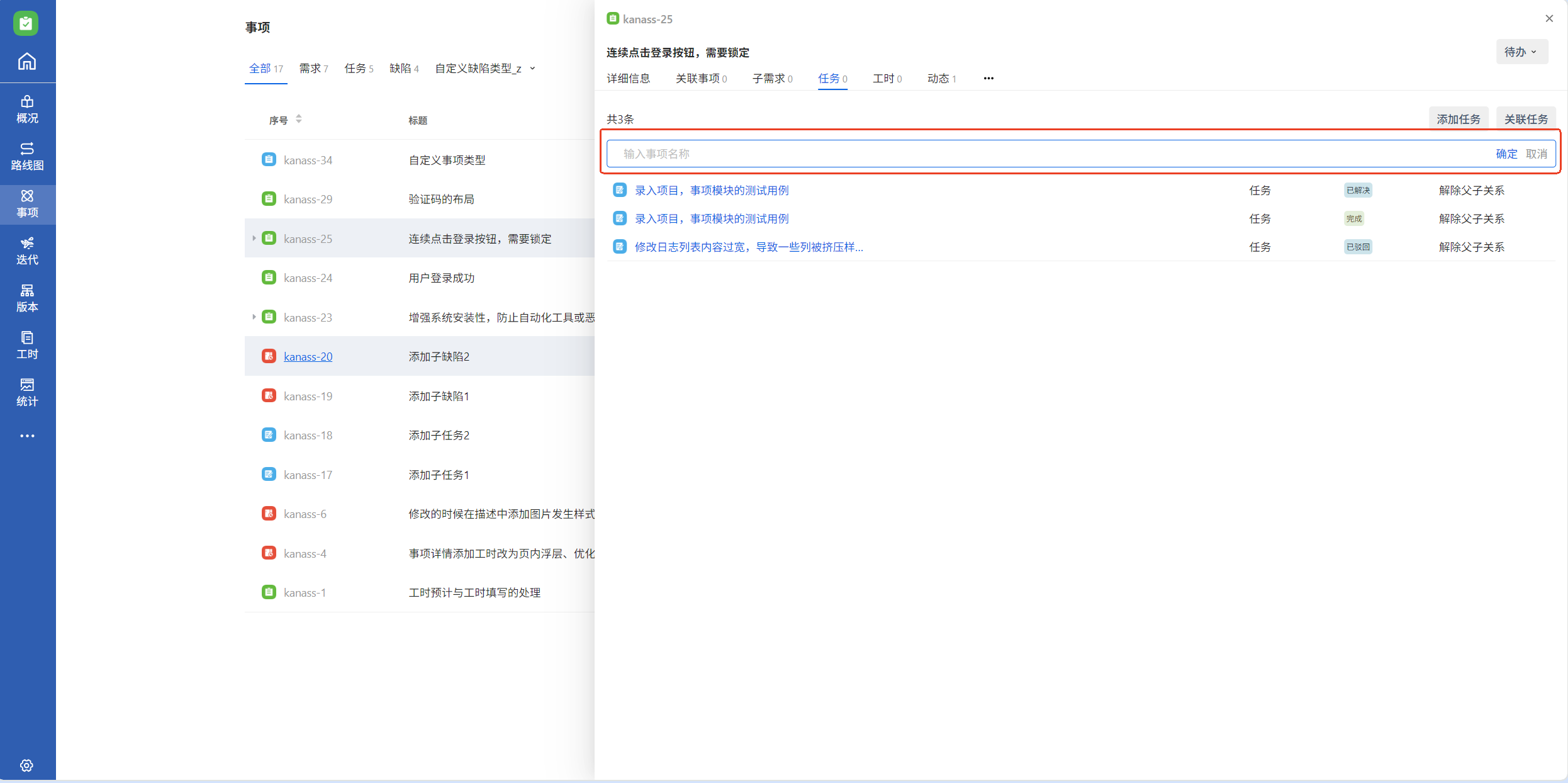Open 工时 work hours sidebar icon
This screenshot has height=783, width=1568.
(x=27, y=345)
